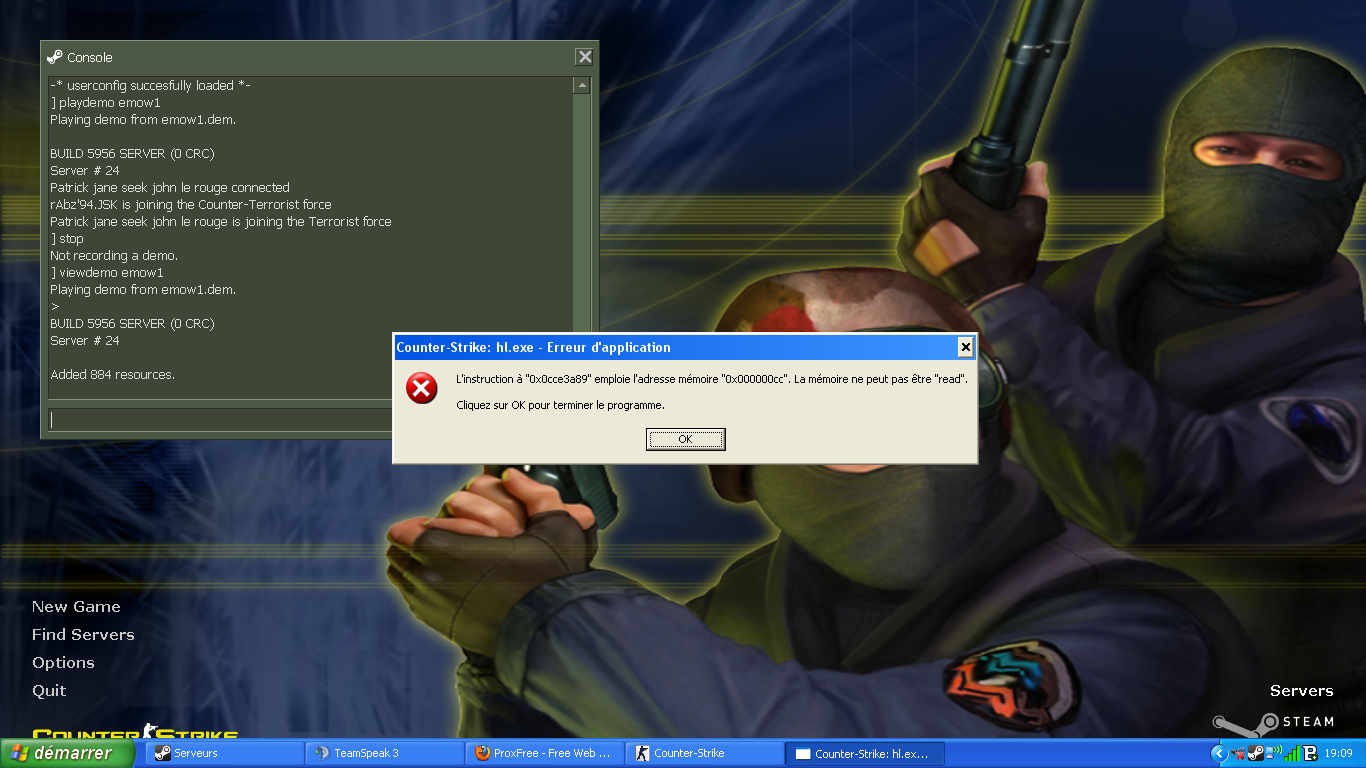Click the Console command input field

coord(220,419)
